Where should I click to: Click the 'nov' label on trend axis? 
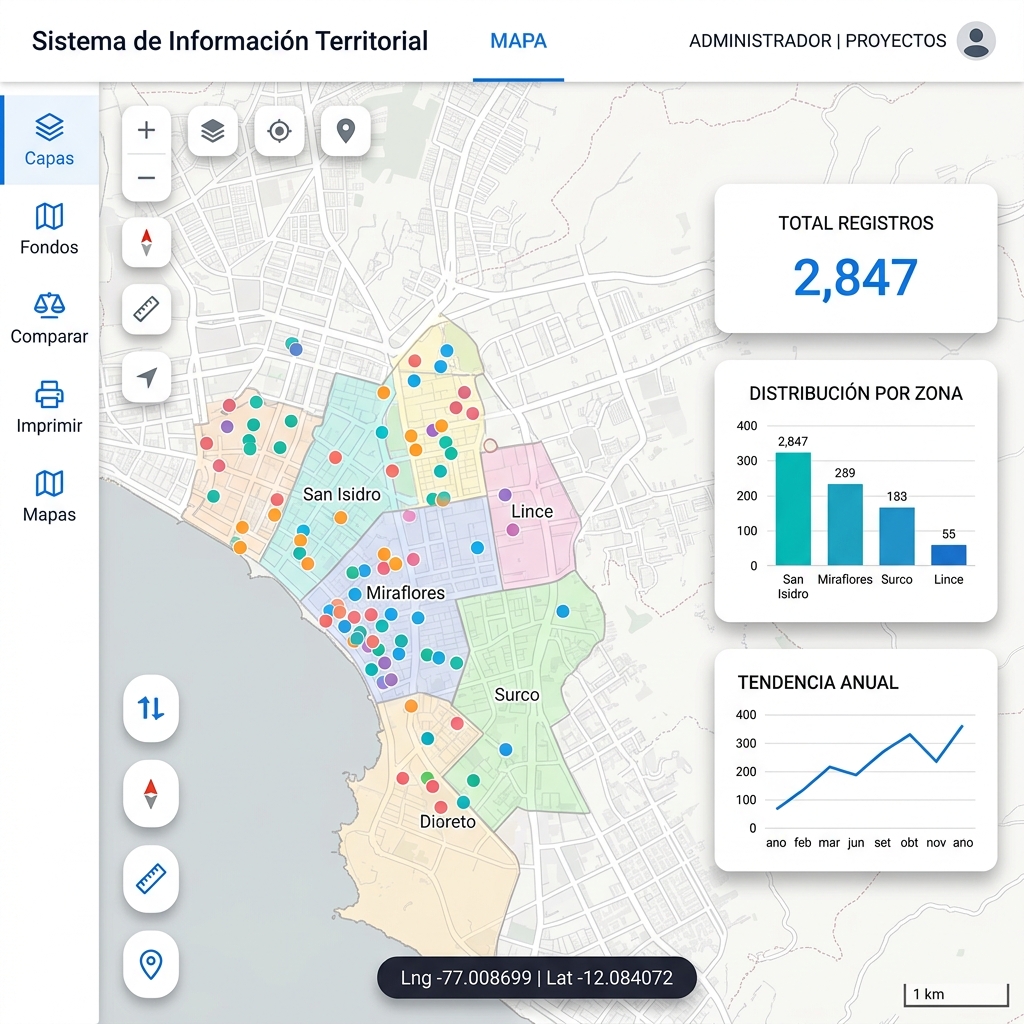[936, 842]
